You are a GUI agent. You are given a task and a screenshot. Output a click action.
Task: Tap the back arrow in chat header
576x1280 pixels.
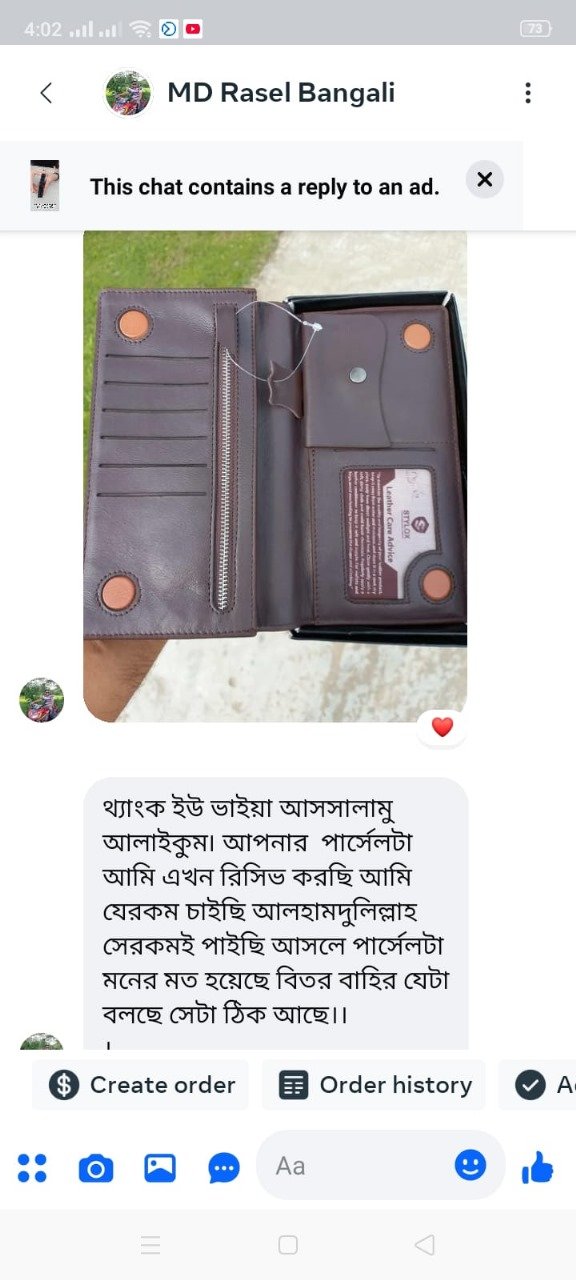(x=45, y=93)
